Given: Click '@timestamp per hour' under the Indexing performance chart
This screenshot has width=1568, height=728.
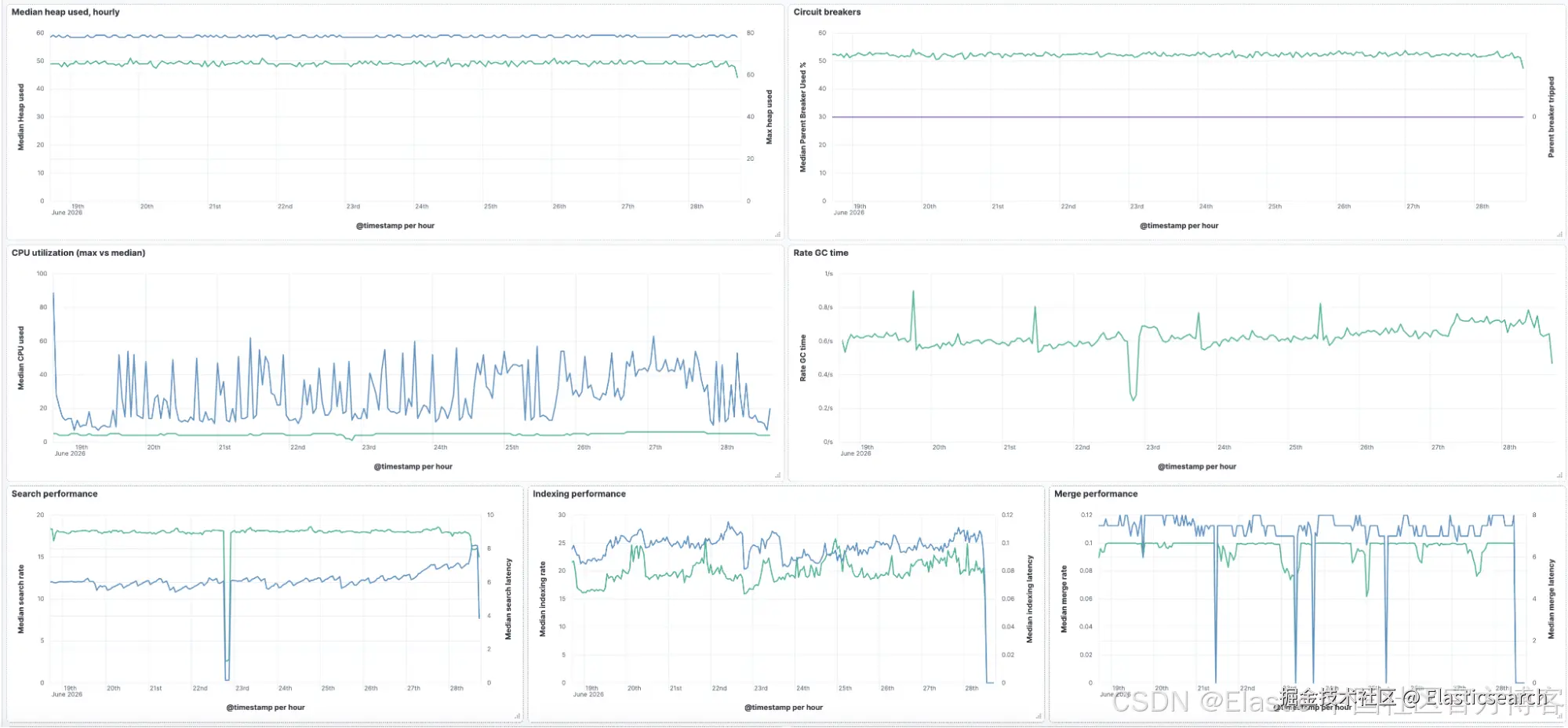Looking at the screenshot, I should point(784,708).
